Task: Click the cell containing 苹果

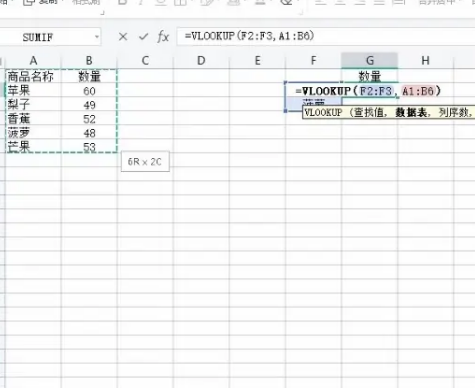Action: coord(33,90)
